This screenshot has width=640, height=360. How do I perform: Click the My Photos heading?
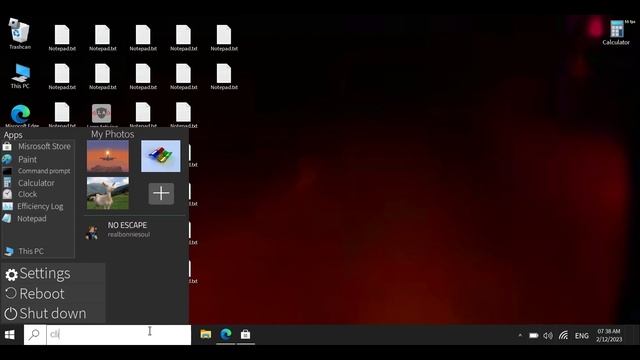(x=113, y=134)
